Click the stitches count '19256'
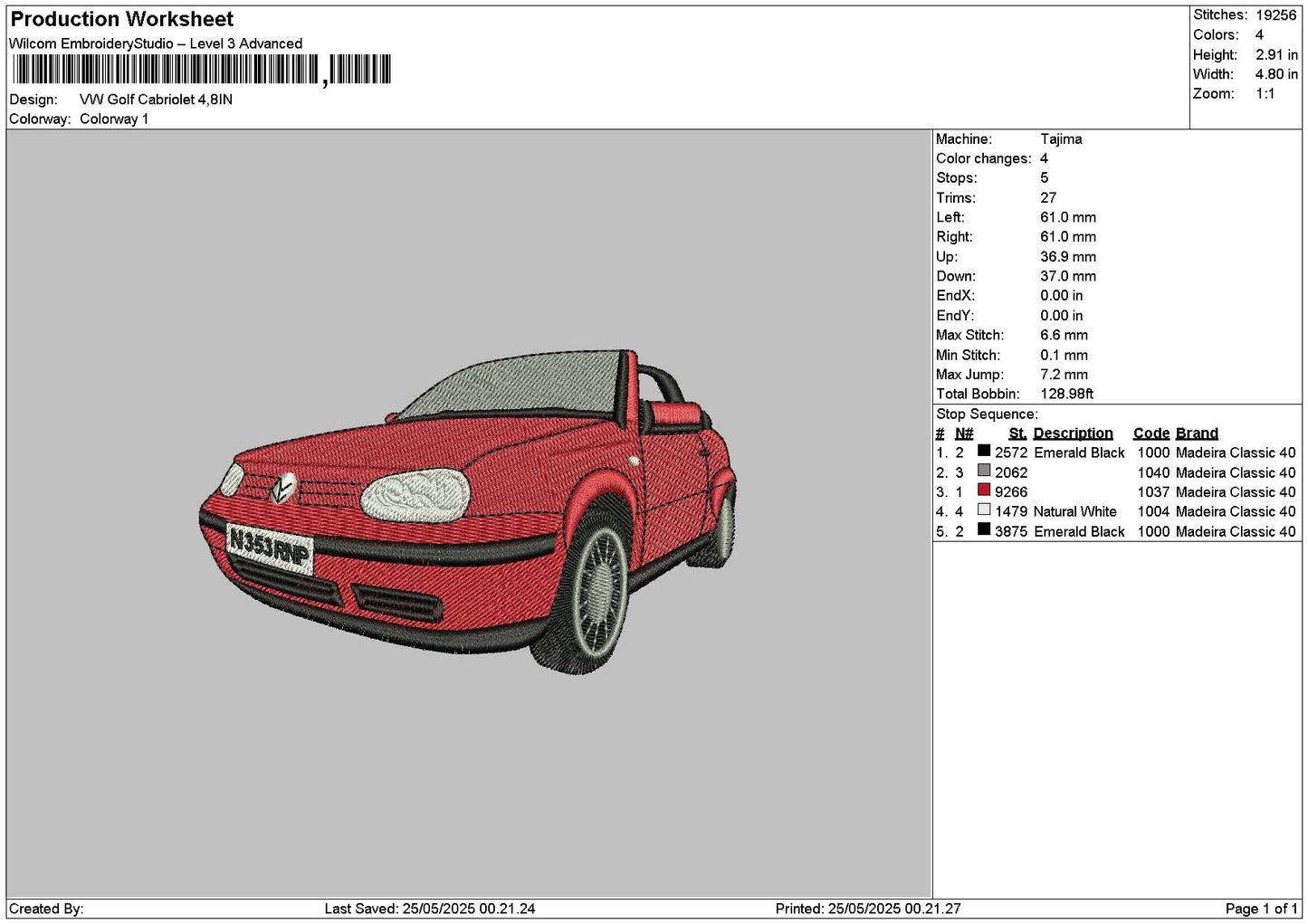 (x=1276, y=15)
